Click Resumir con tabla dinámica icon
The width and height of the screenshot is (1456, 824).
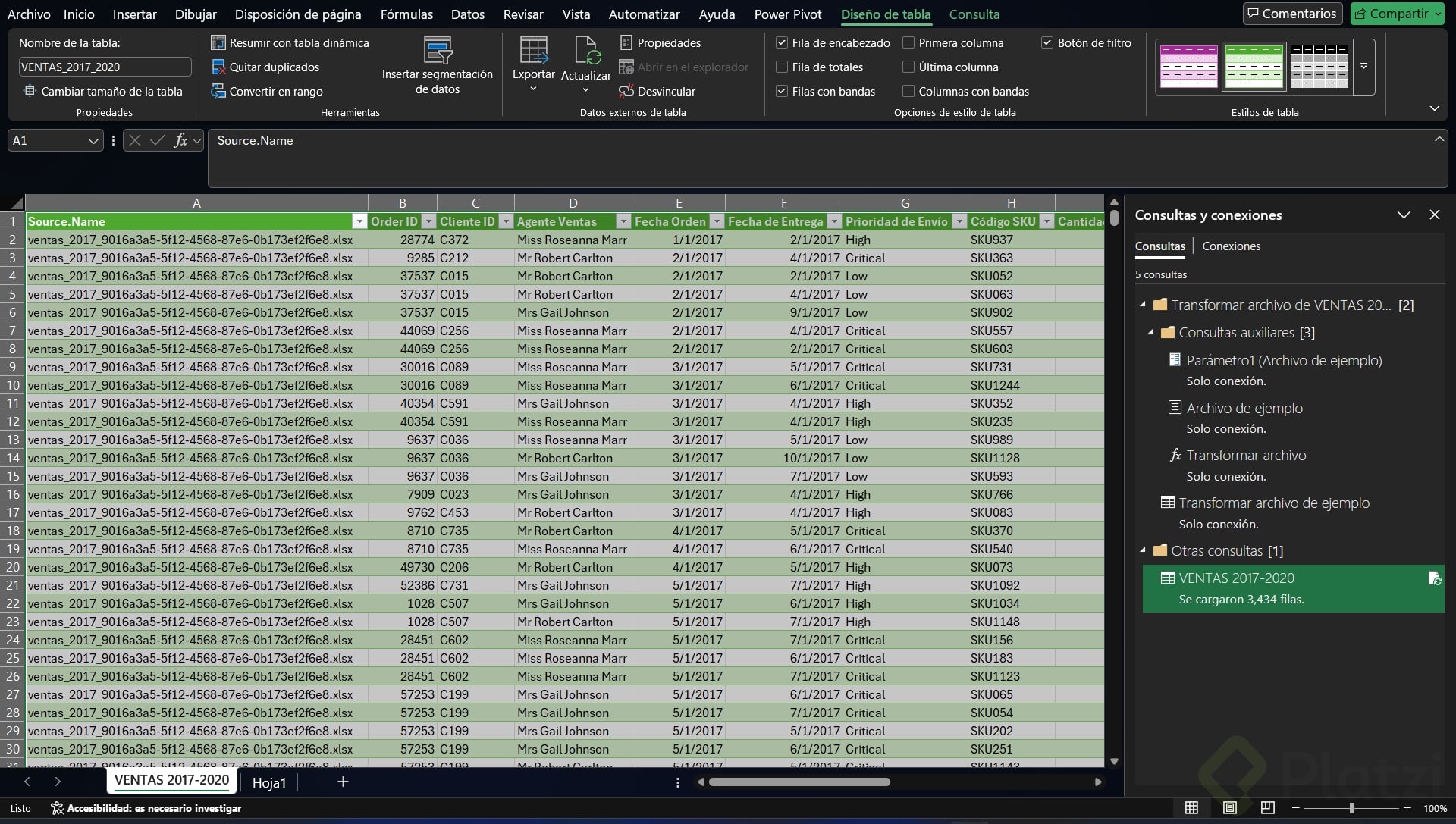click(218, 43)
